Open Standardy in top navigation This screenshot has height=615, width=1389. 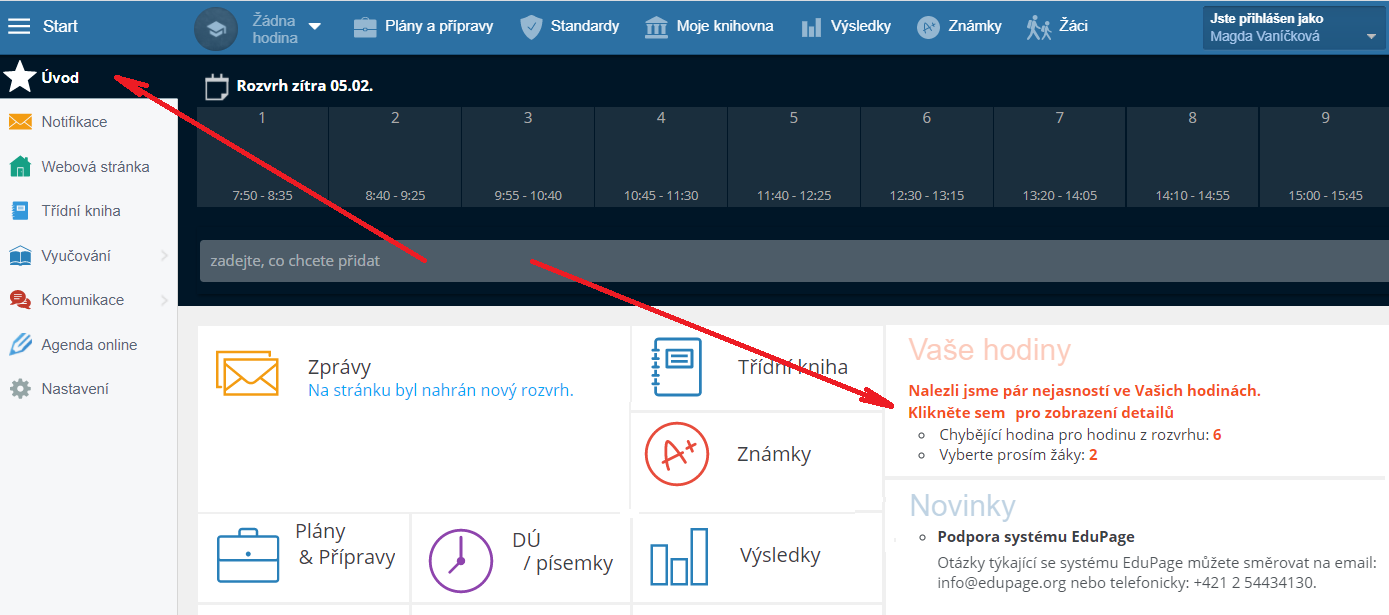[x=585, y=26]
